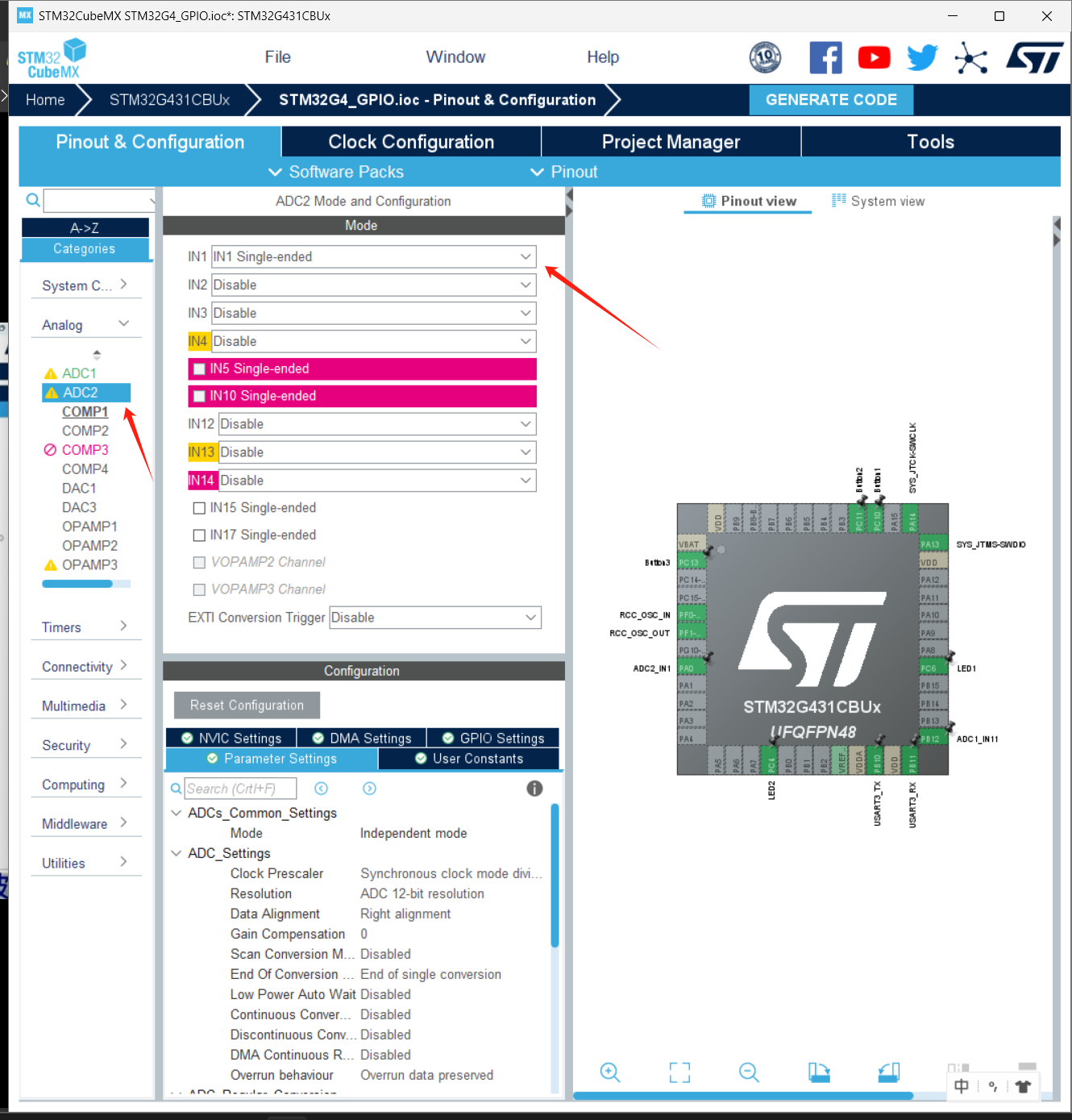Screen dimensions: 1072x1120
Task: Open the EXTI Conversion Trigger dropdown
Action: click(x=435, y=618)
